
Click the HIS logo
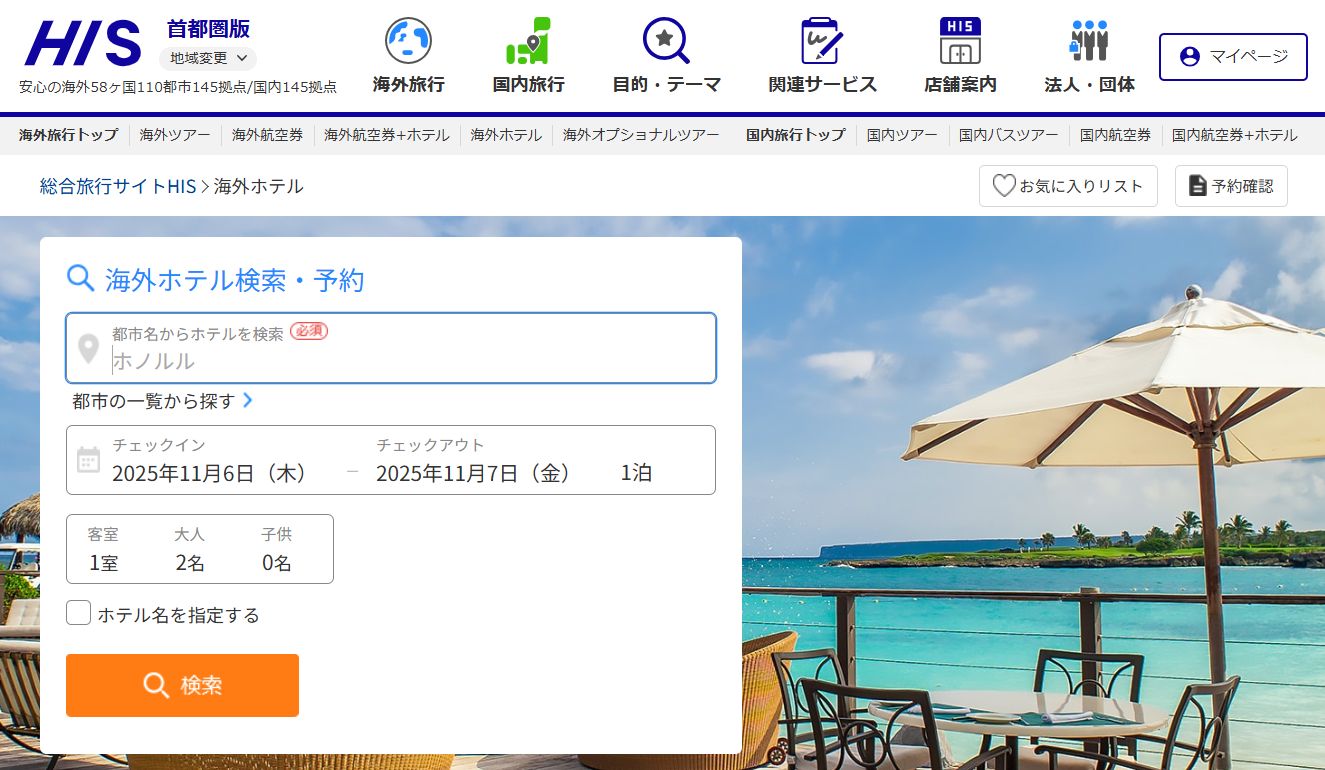[83, 44]
